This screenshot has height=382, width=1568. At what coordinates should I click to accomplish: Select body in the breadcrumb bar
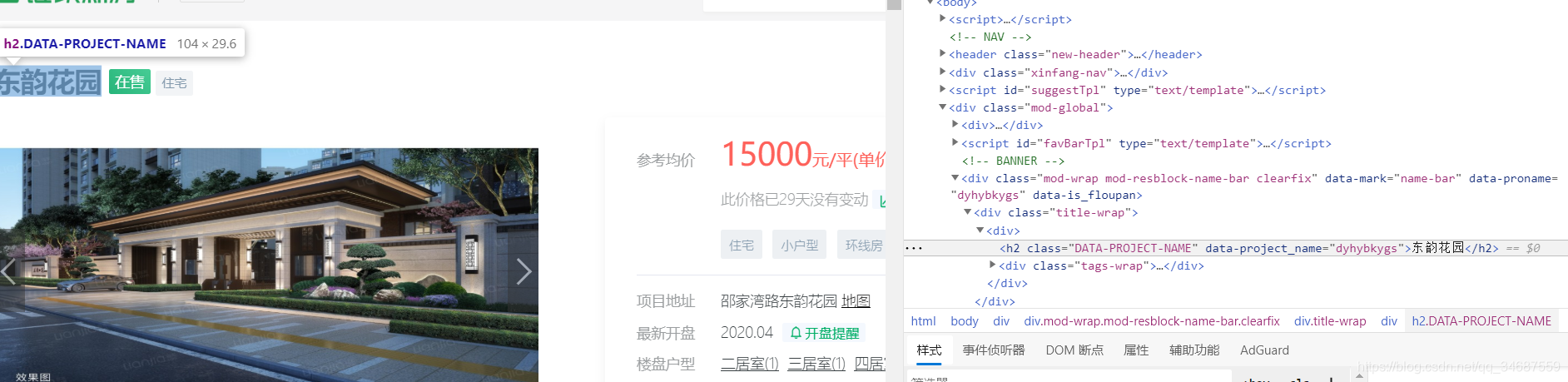965,321
